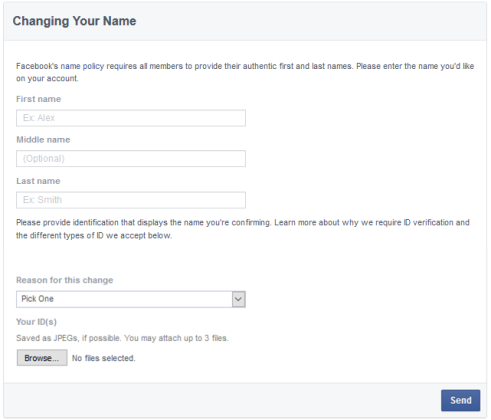Click the ID verification explanation paragraph
491x420 pixels.
click(243, 229)
